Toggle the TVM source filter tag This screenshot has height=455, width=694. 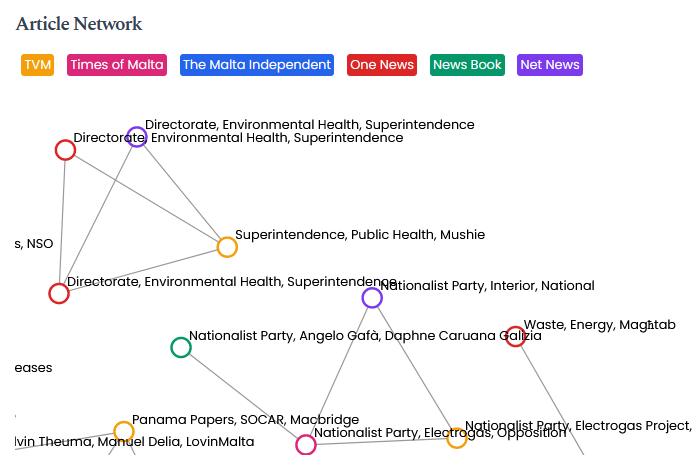[38, 65]
